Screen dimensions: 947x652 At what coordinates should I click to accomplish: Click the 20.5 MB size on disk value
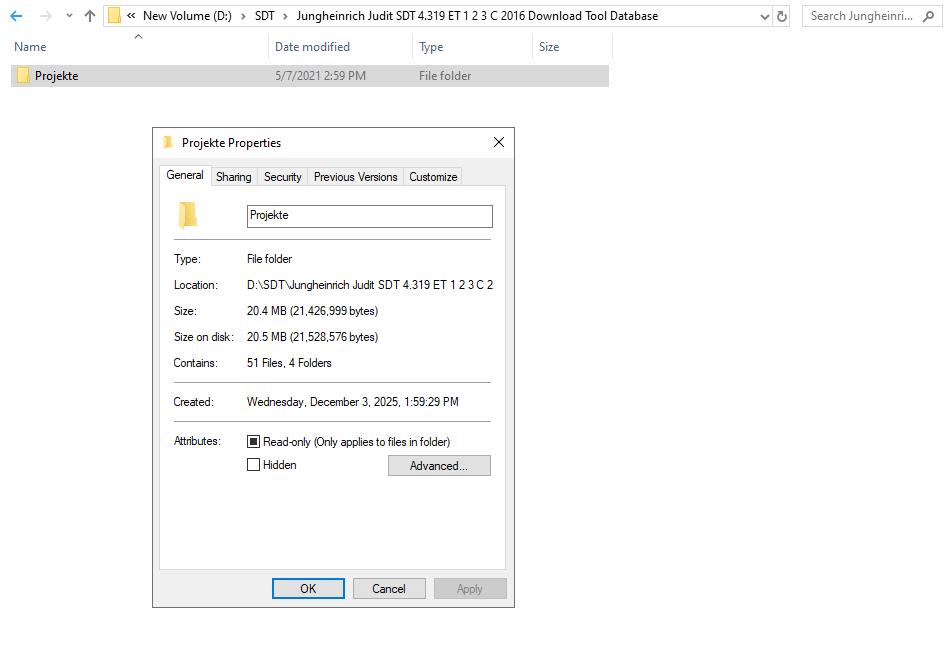(312, 337)
